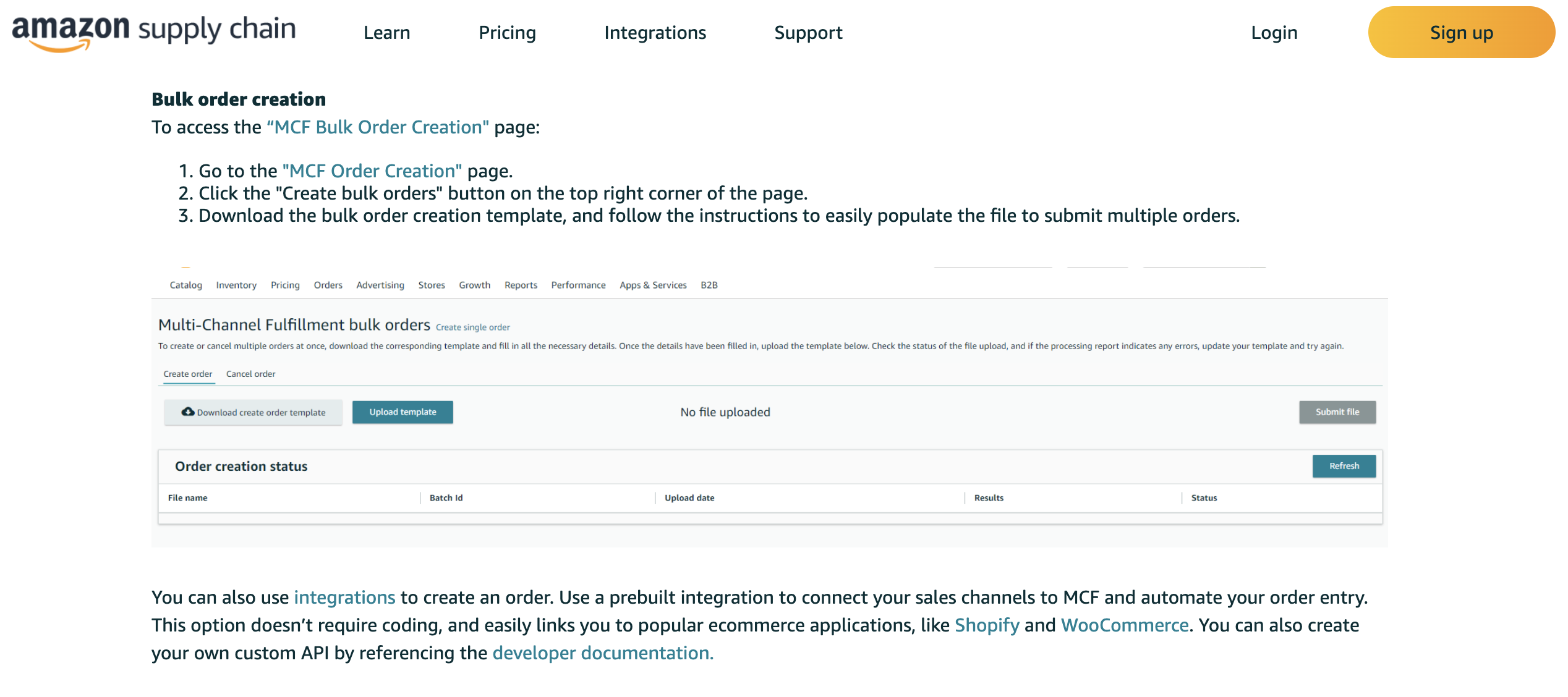
Task: Click the cloud download template icon
Action: pyautogui.click(x=187, y=412)
